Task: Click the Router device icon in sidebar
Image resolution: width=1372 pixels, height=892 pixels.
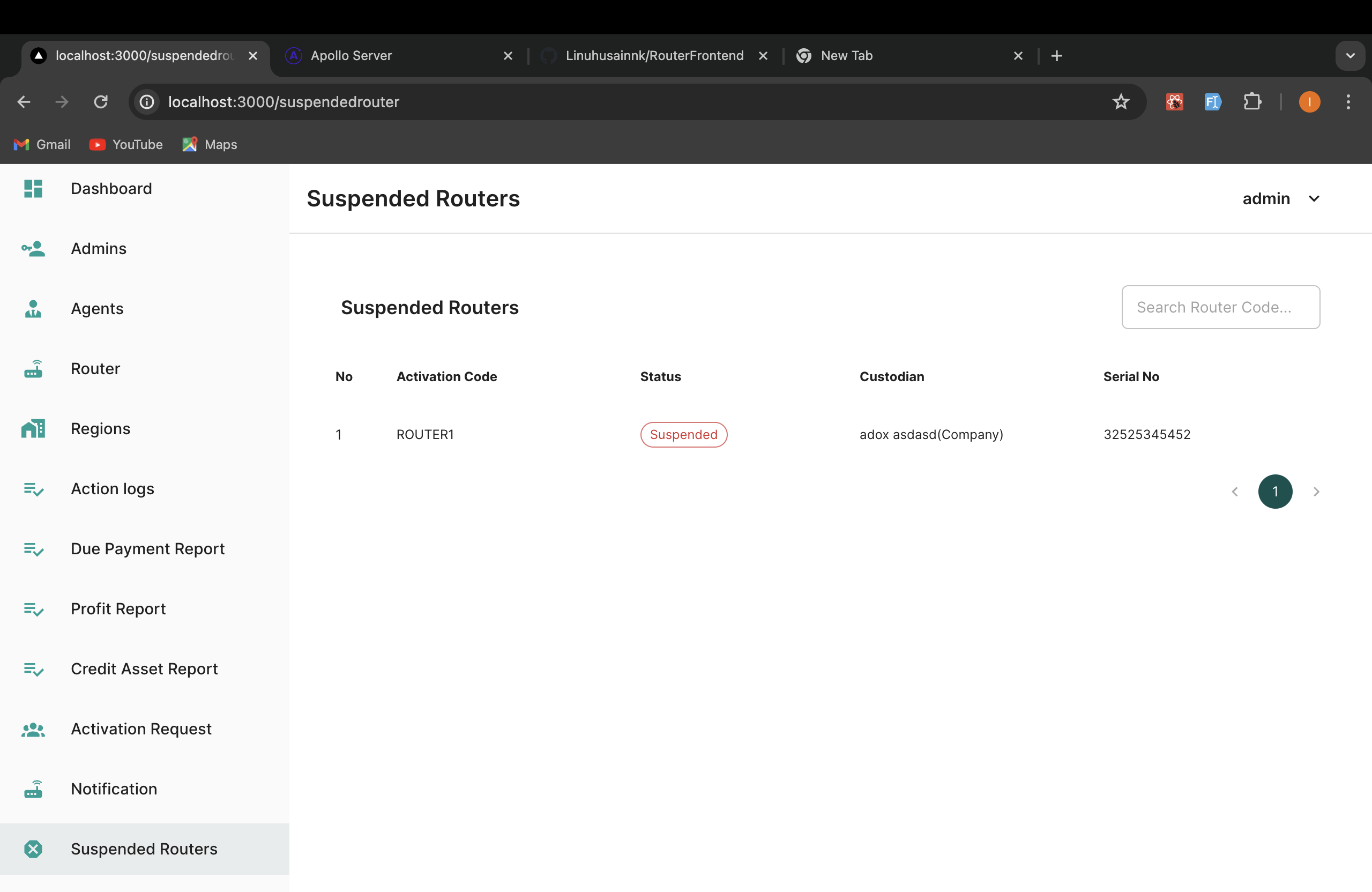Action: pos(33,369)
